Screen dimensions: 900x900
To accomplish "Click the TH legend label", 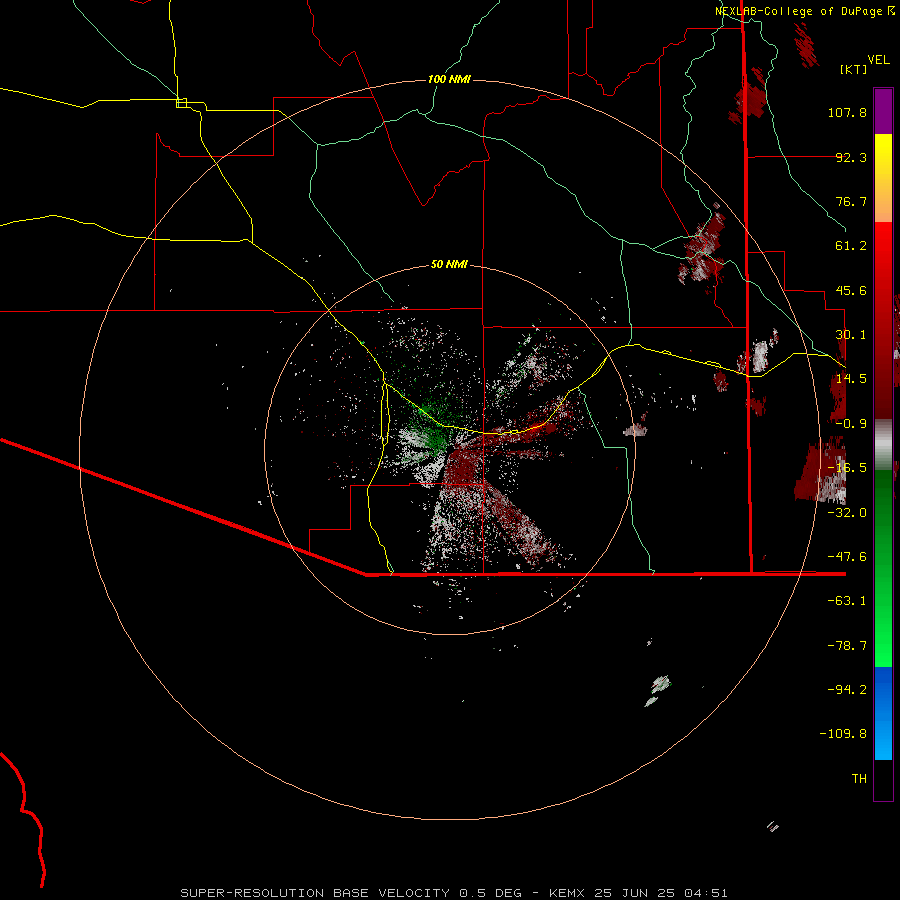I will tap(859, 779).
